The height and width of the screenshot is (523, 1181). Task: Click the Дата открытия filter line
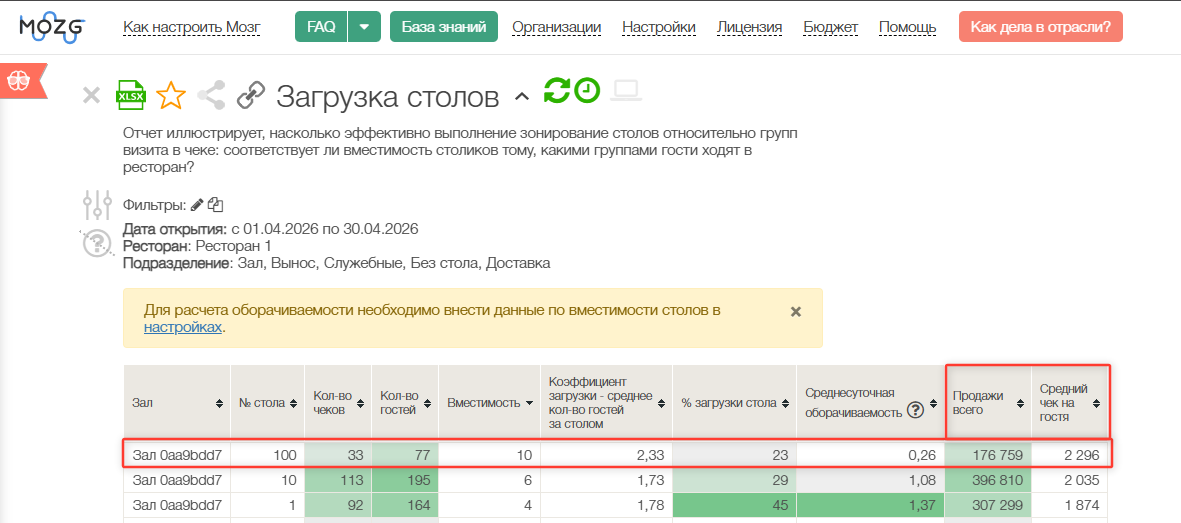[x=270, y=228]
